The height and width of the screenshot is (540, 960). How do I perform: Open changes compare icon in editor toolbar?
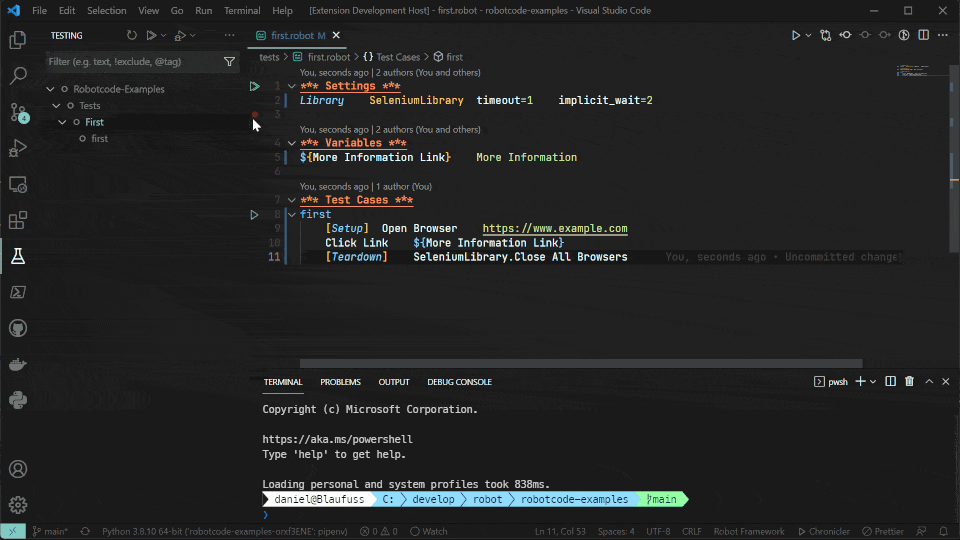(825, 36)
